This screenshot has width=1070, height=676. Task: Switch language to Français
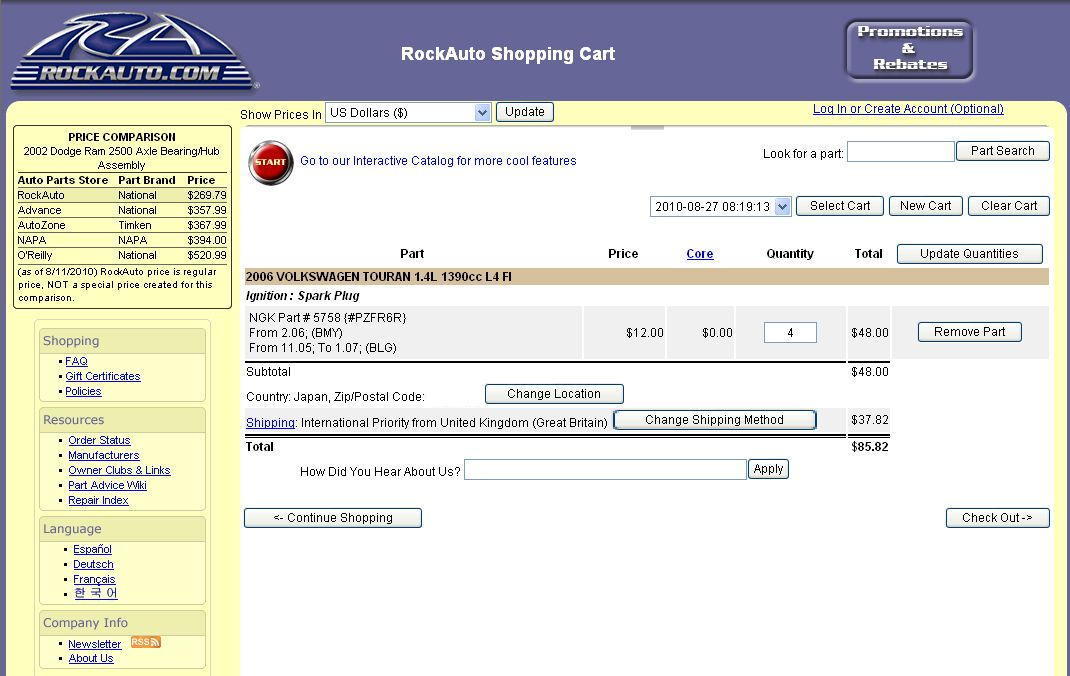point(94,580)
